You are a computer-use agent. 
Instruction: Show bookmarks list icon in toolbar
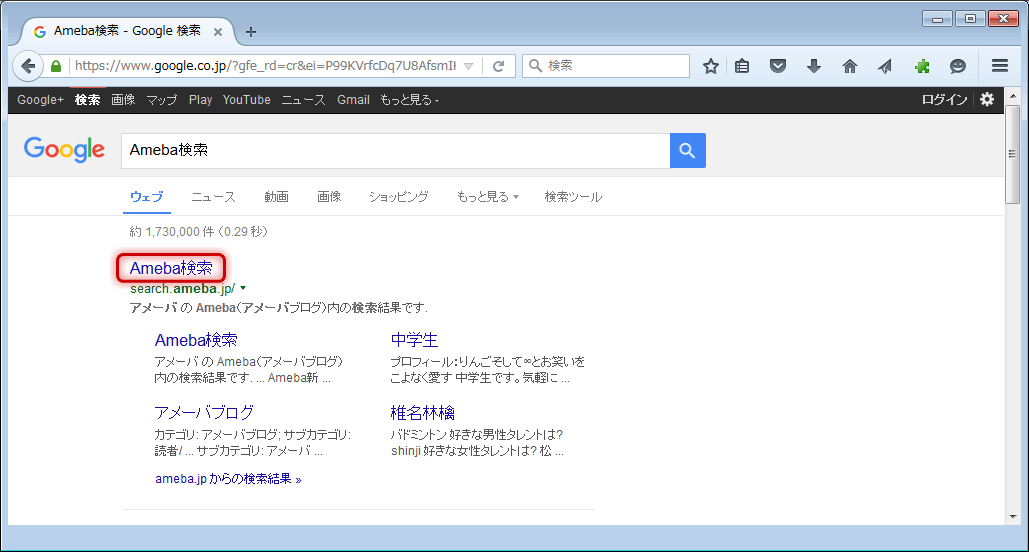click(x=742, y=66)
